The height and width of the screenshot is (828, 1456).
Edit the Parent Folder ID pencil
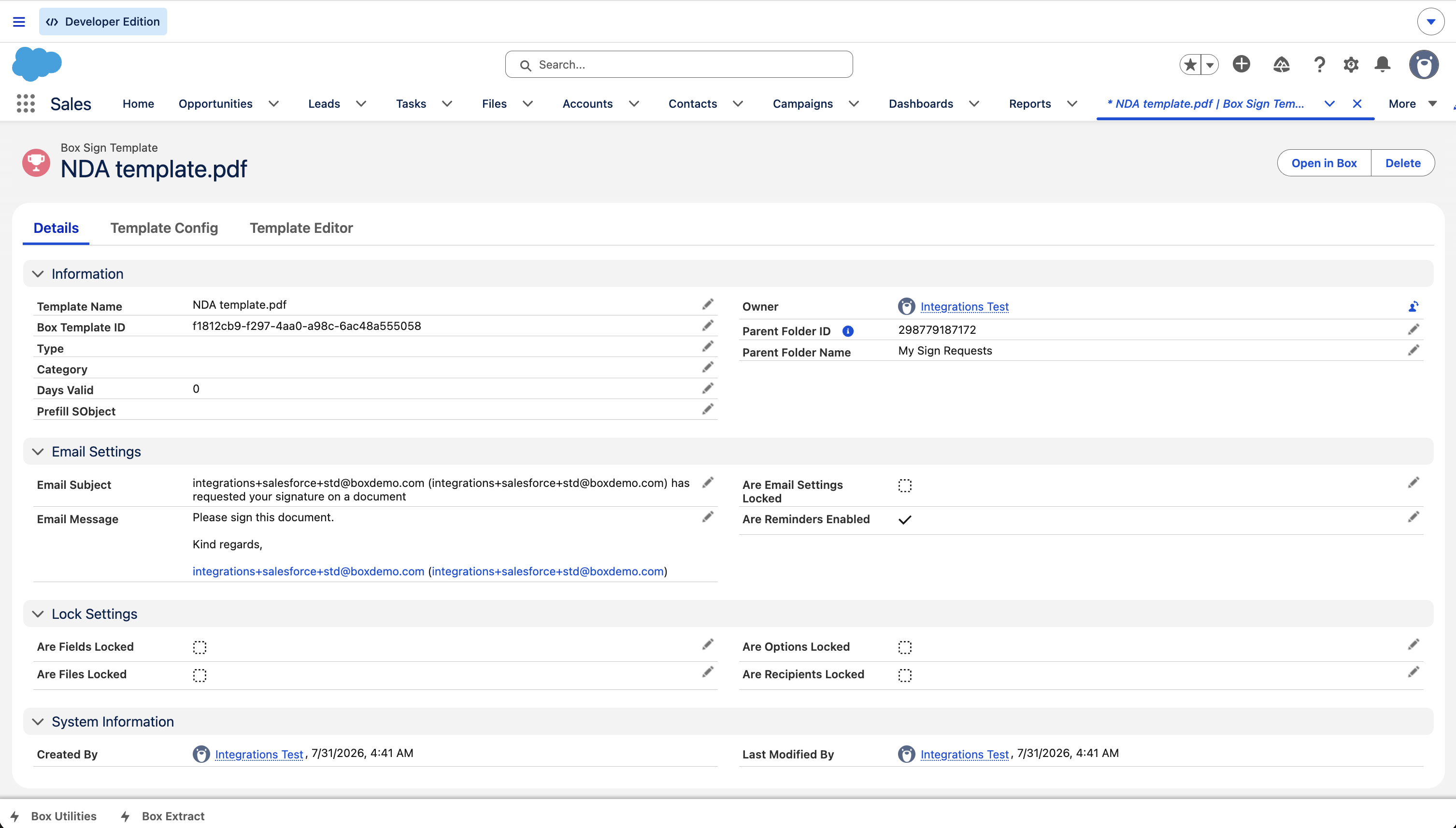click(x=1413, y=329)
